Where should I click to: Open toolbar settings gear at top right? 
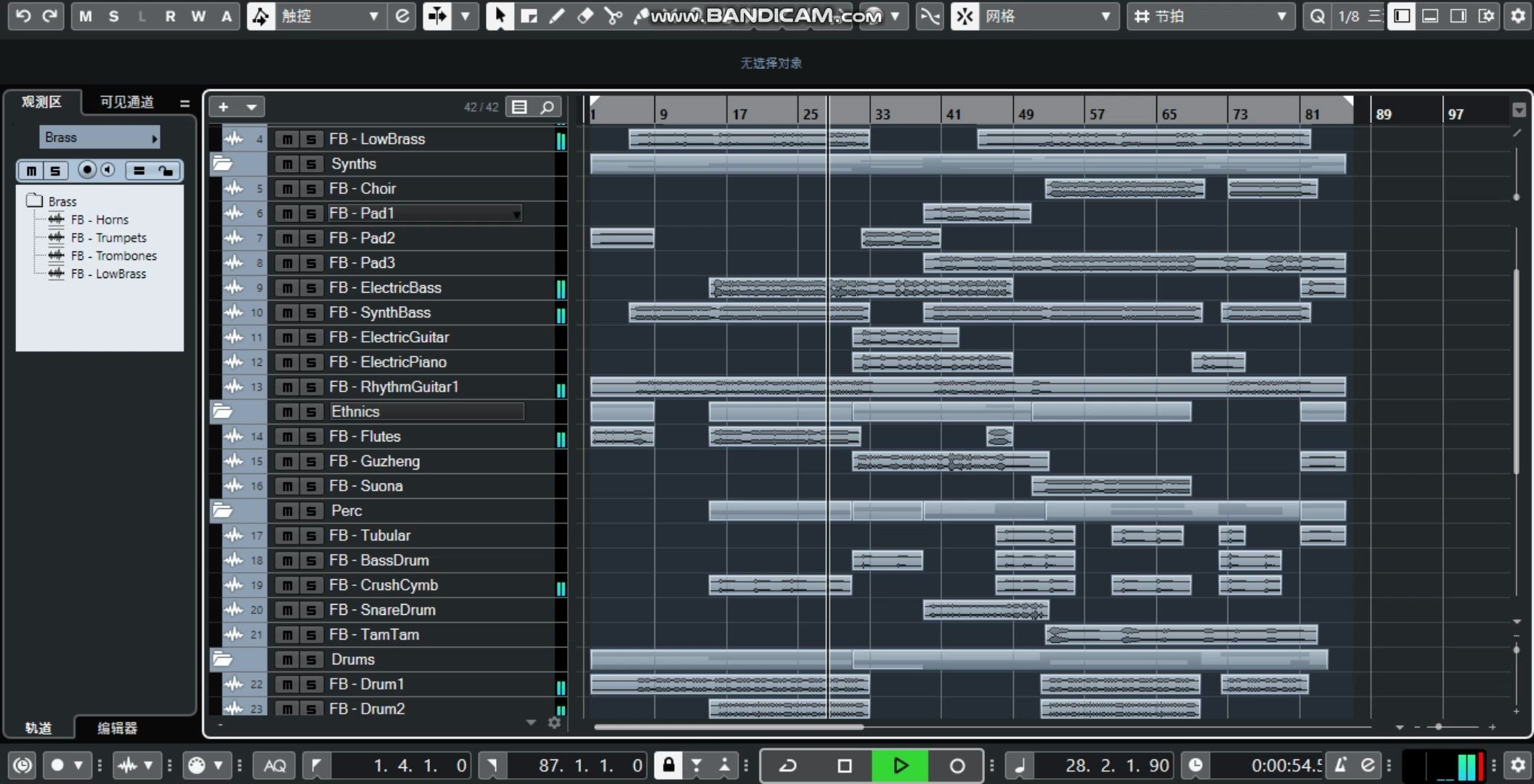[x=1518, y=16]
